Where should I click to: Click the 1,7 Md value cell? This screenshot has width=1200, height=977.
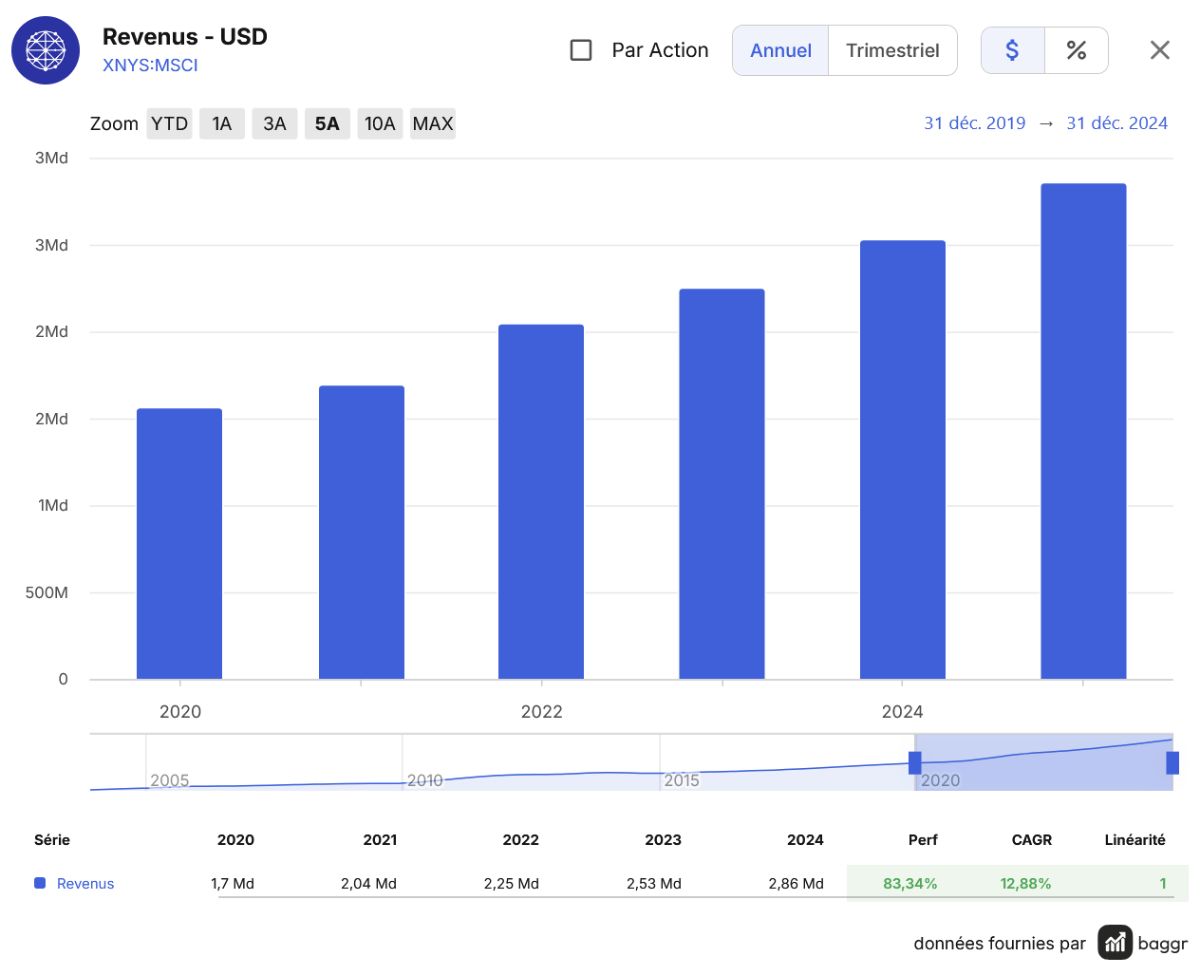pyautogui.click(x=232, y=884)
